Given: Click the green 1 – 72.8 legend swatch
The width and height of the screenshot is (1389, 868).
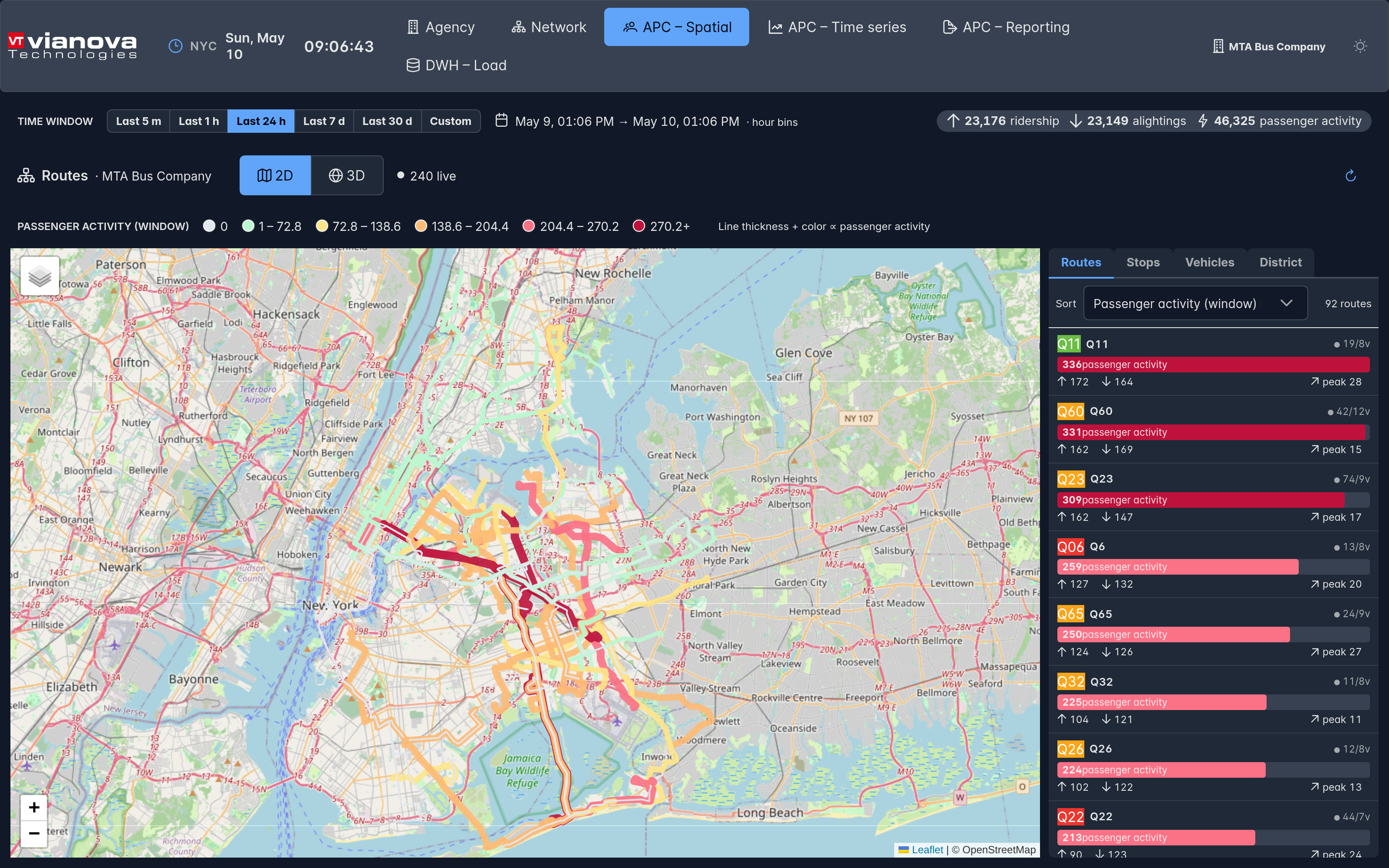Looking at the screenshot, I should point(248,226).
